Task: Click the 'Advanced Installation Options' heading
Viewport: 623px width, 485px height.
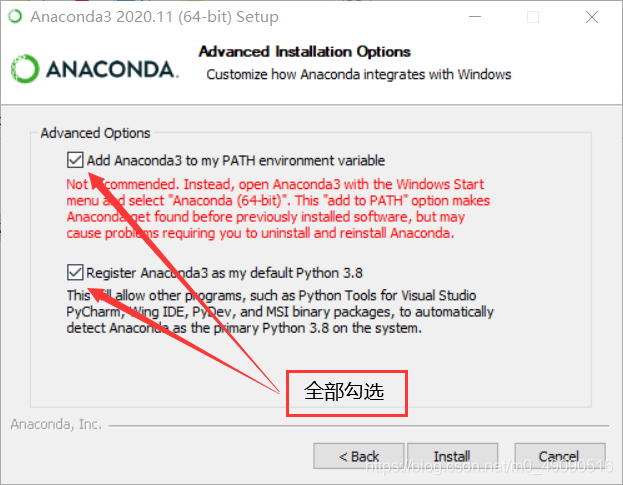Action: click(x=305, y=52)
